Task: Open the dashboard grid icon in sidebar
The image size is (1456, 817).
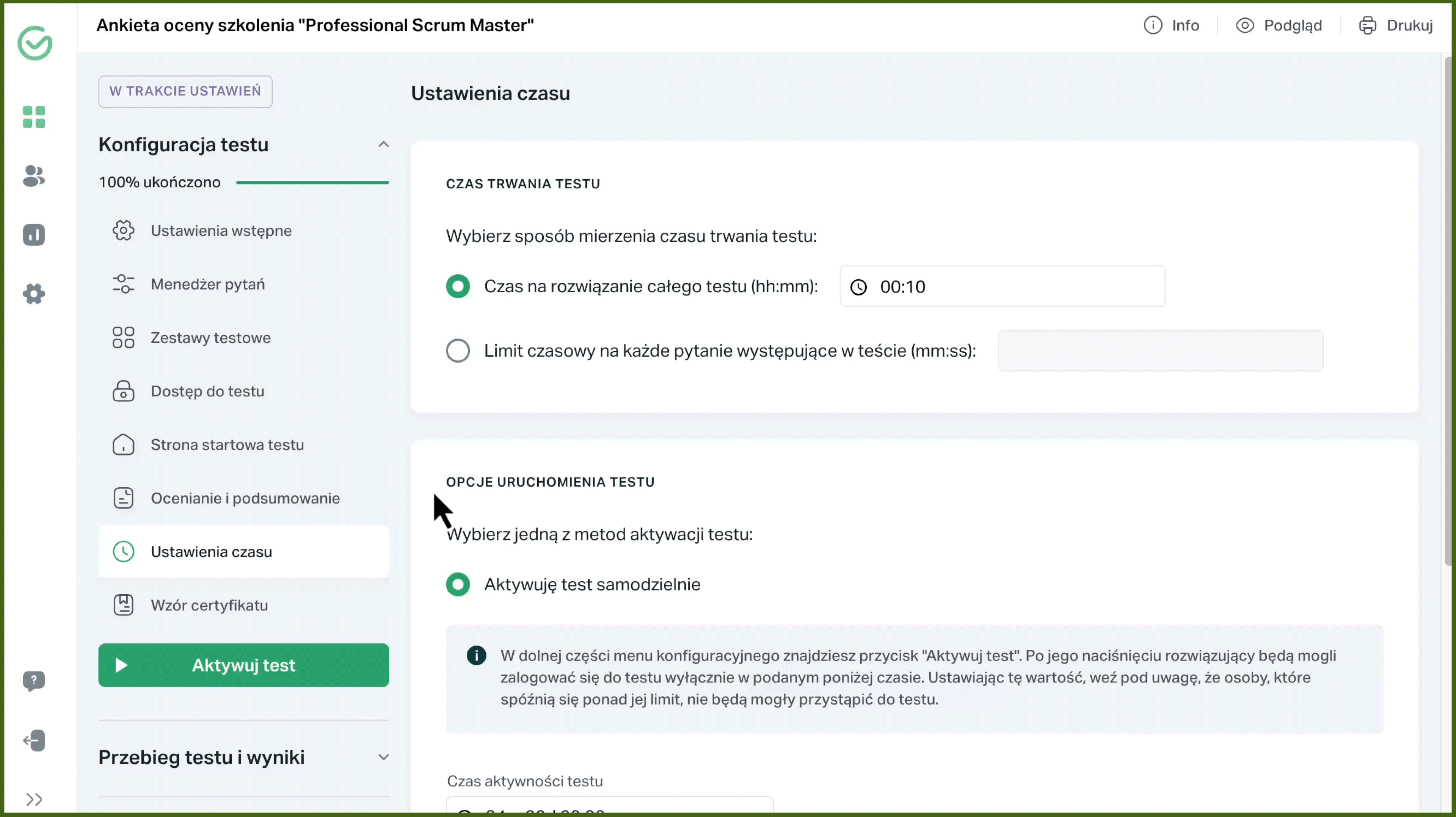Action: 33,117
